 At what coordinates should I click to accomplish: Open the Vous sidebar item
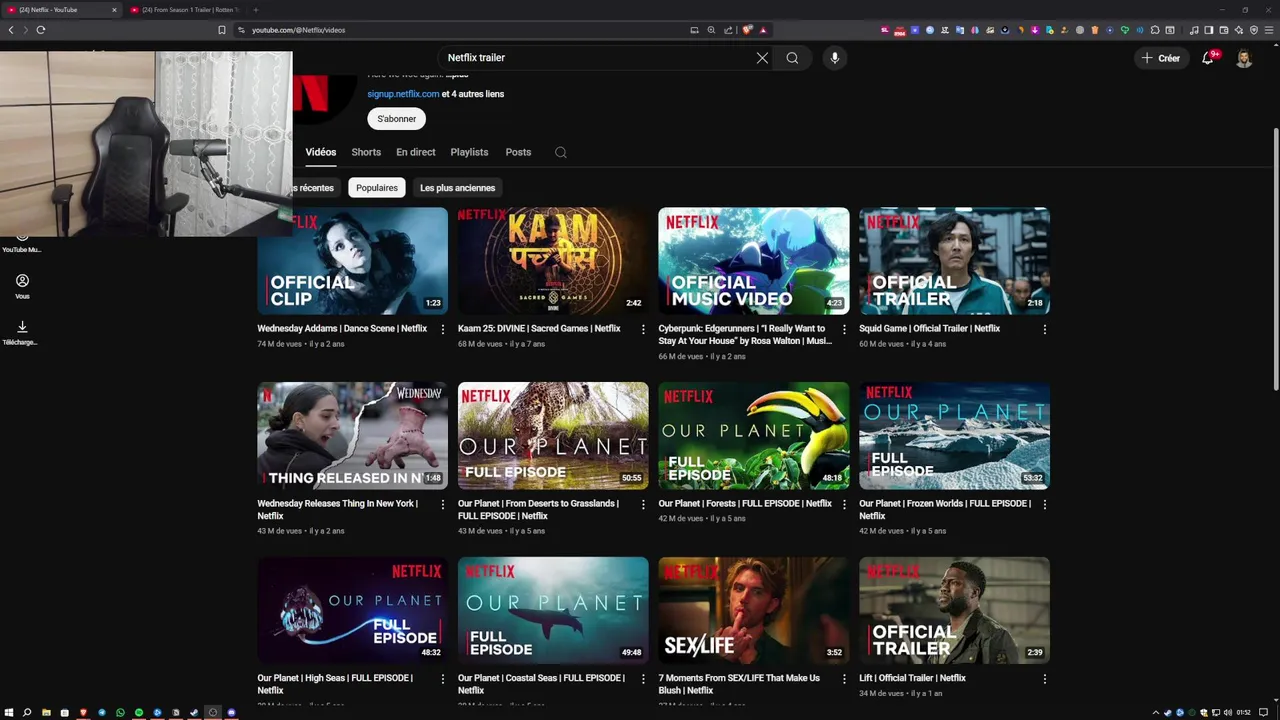coord(22,287)
